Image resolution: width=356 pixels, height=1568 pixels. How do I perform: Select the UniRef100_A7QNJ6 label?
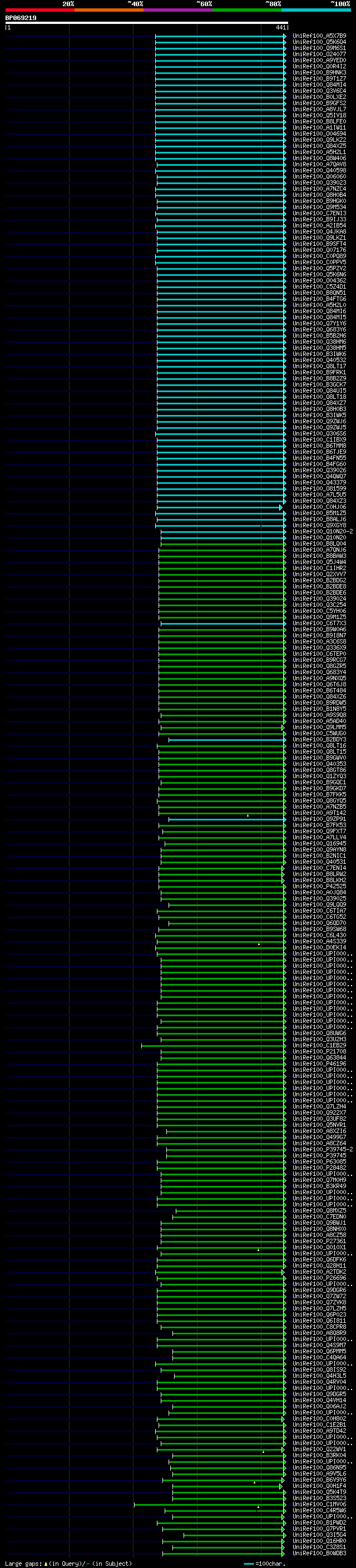(319, 550)
